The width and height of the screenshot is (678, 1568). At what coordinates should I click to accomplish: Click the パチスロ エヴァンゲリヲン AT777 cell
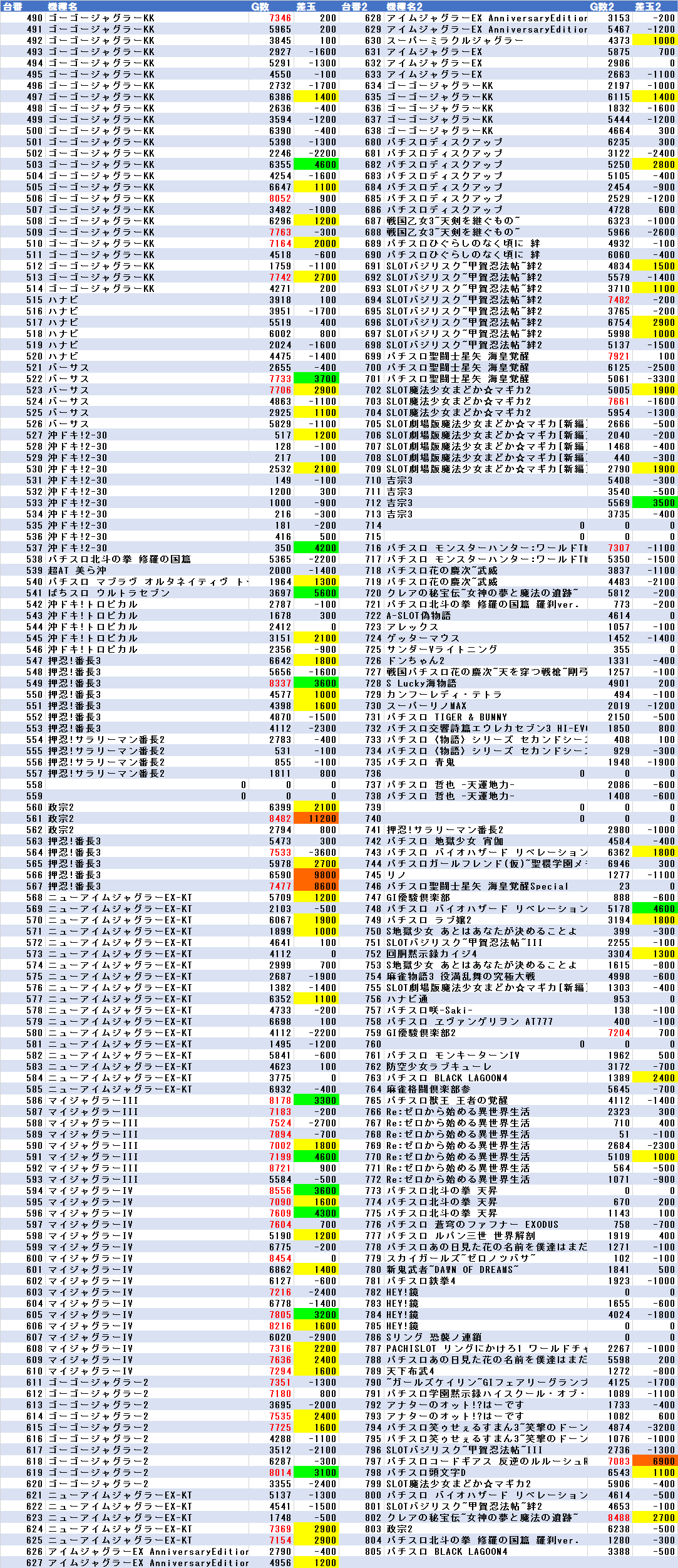485,1021
